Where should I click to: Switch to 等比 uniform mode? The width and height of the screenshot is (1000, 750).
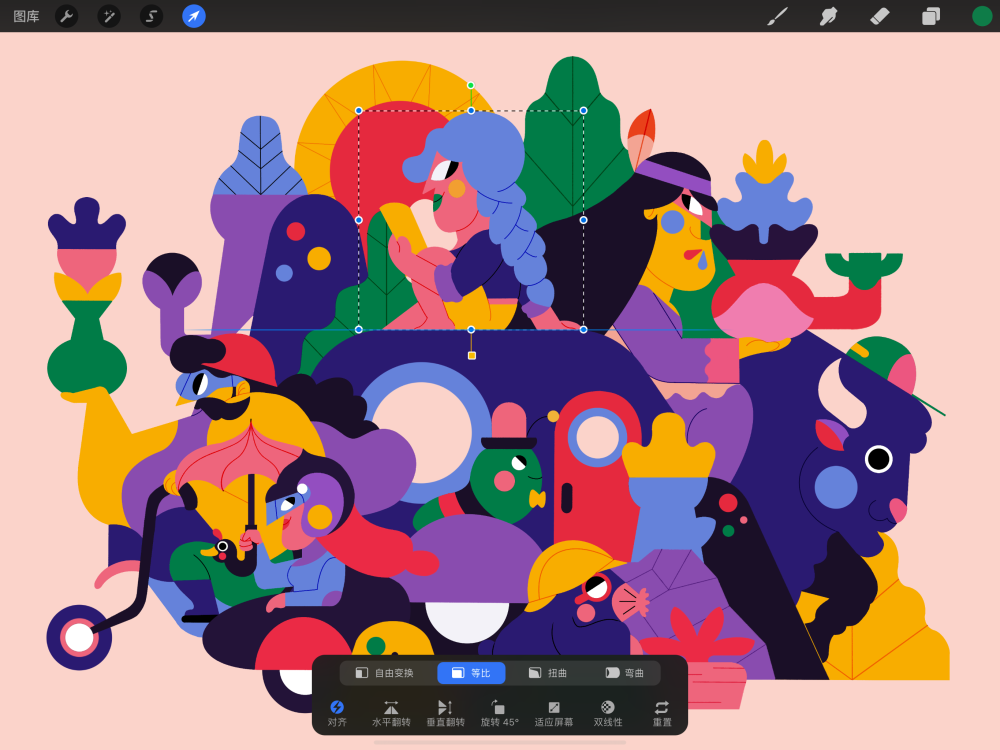(x=471, y=673)
